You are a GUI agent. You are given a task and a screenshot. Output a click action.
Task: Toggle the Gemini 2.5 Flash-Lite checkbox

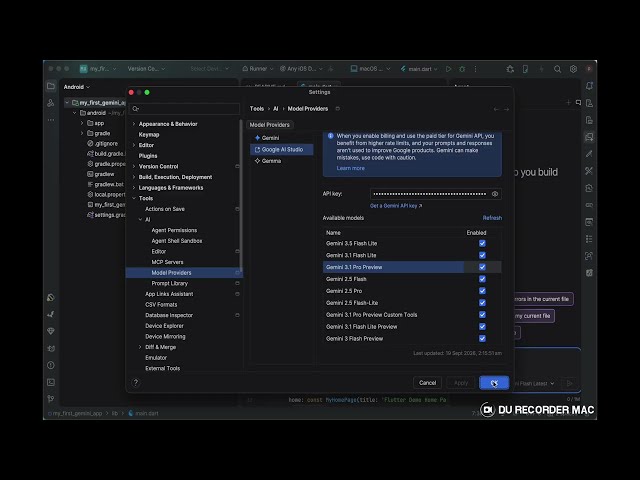482,302
